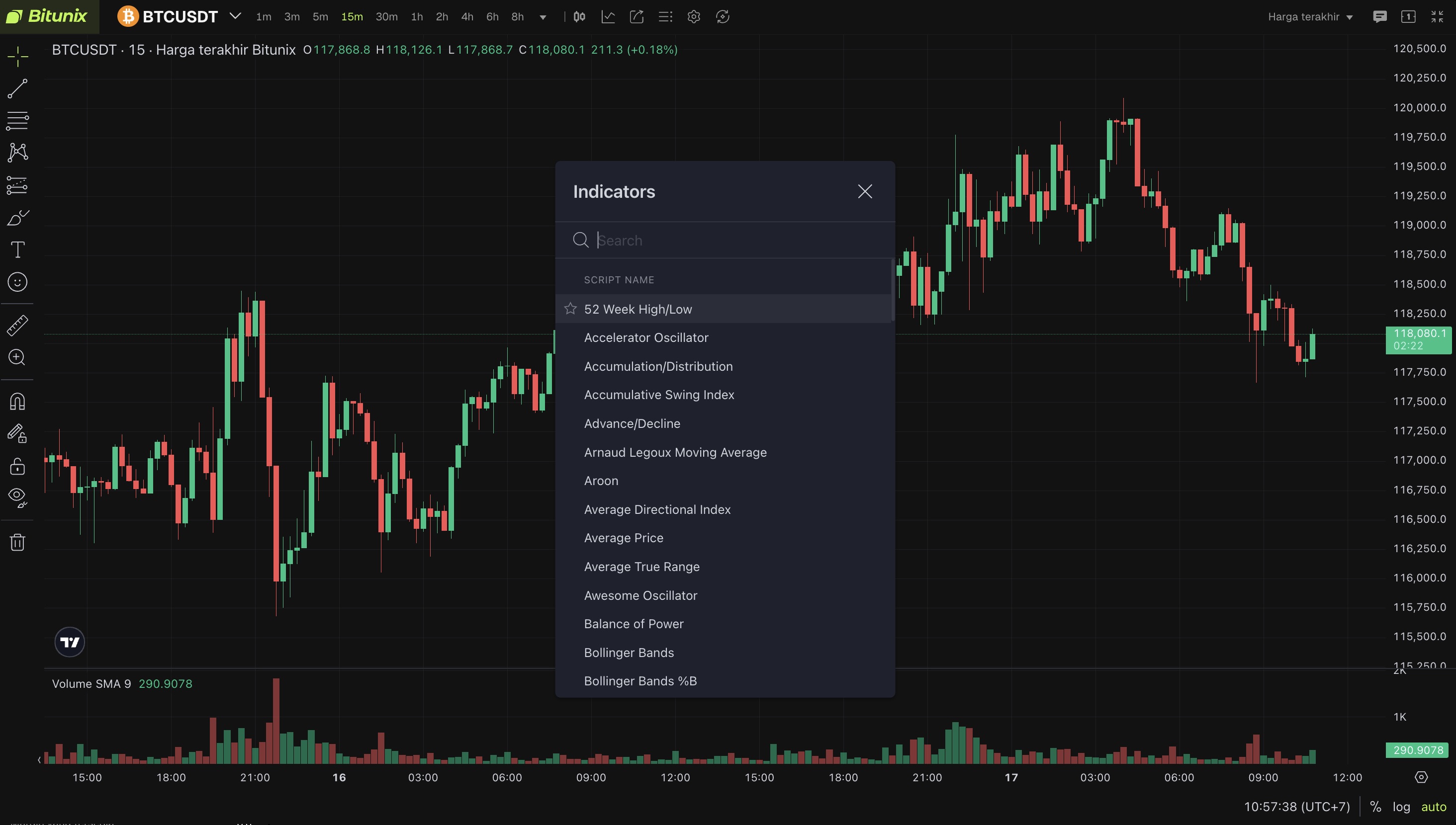This screenshot has height=825, width=1456.
Task: Click the current price label 118,080.1
Action: click(x=1419, y=339)
